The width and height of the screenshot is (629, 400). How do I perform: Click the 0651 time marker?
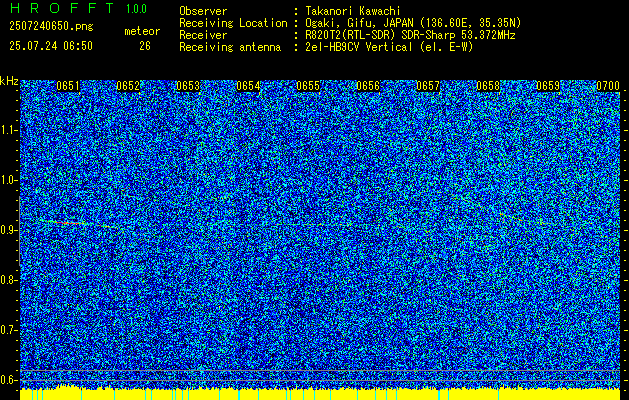pos(68,86)
